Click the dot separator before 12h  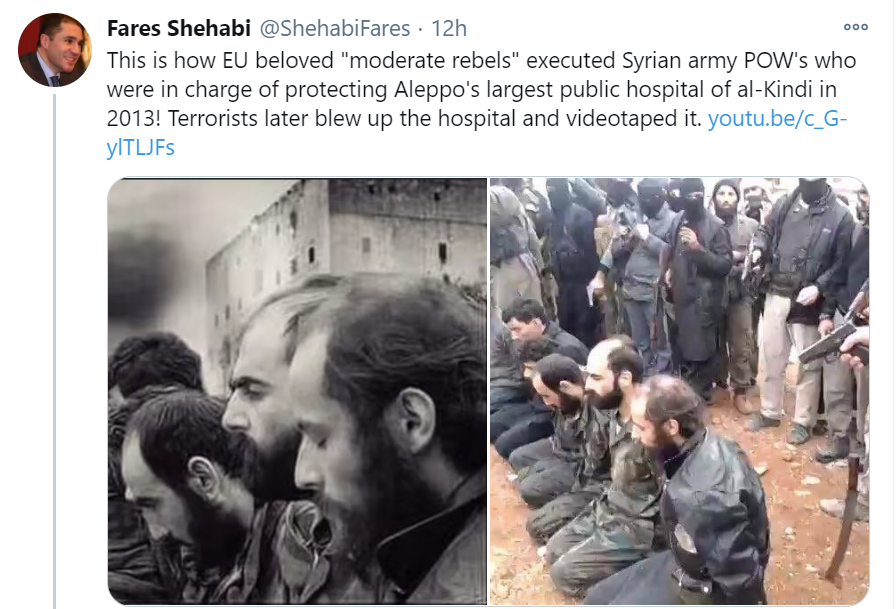point(421,29)
